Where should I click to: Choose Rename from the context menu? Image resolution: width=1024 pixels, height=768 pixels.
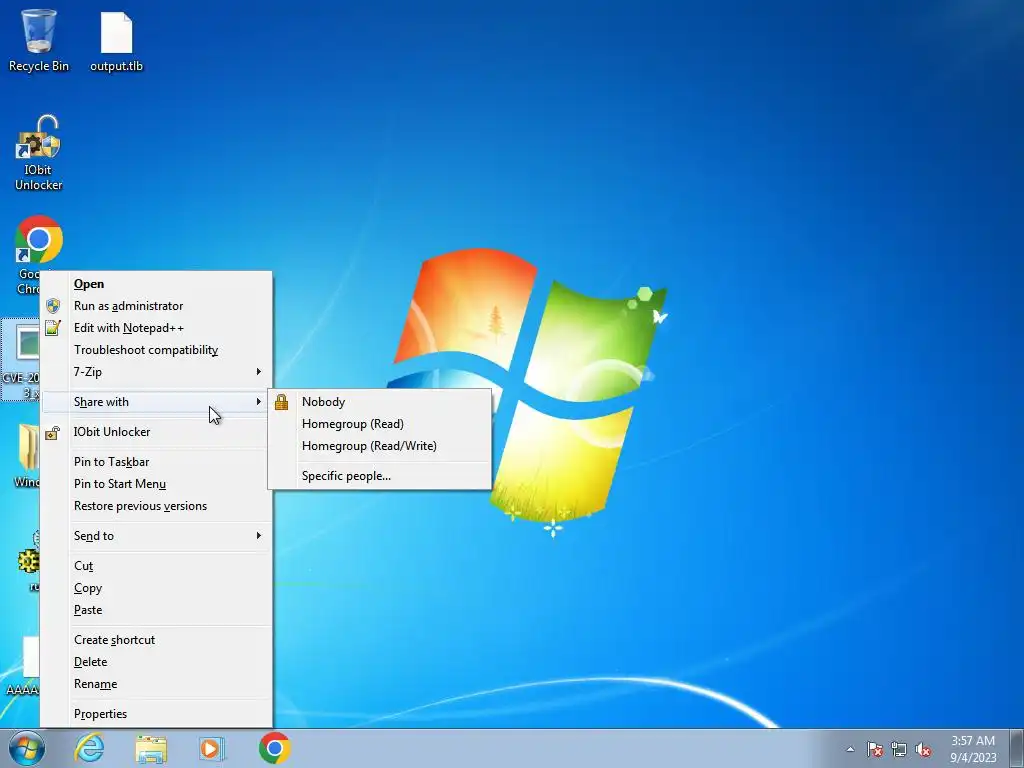point(157,684)
